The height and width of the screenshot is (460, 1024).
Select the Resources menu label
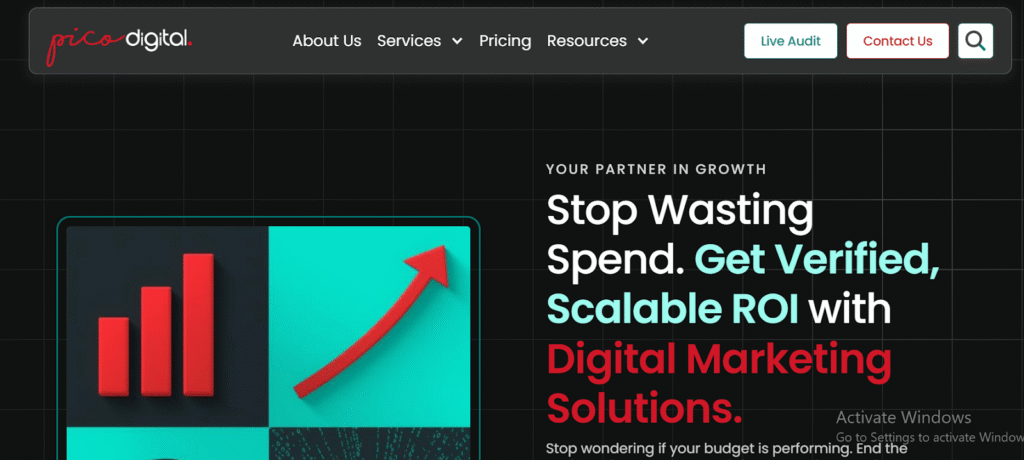(587, 41)
